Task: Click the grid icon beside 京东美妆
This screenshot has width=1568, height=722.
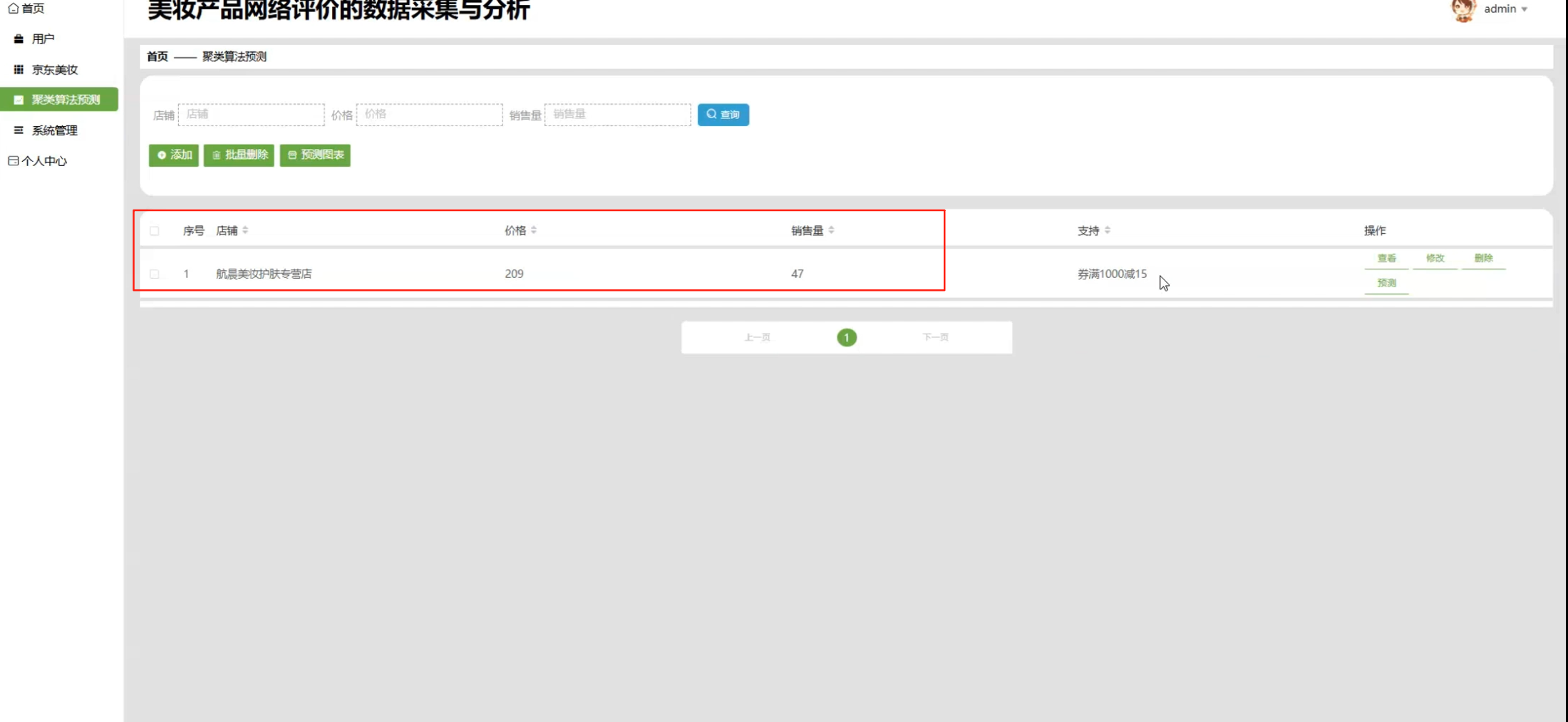Action: (19, 69)
